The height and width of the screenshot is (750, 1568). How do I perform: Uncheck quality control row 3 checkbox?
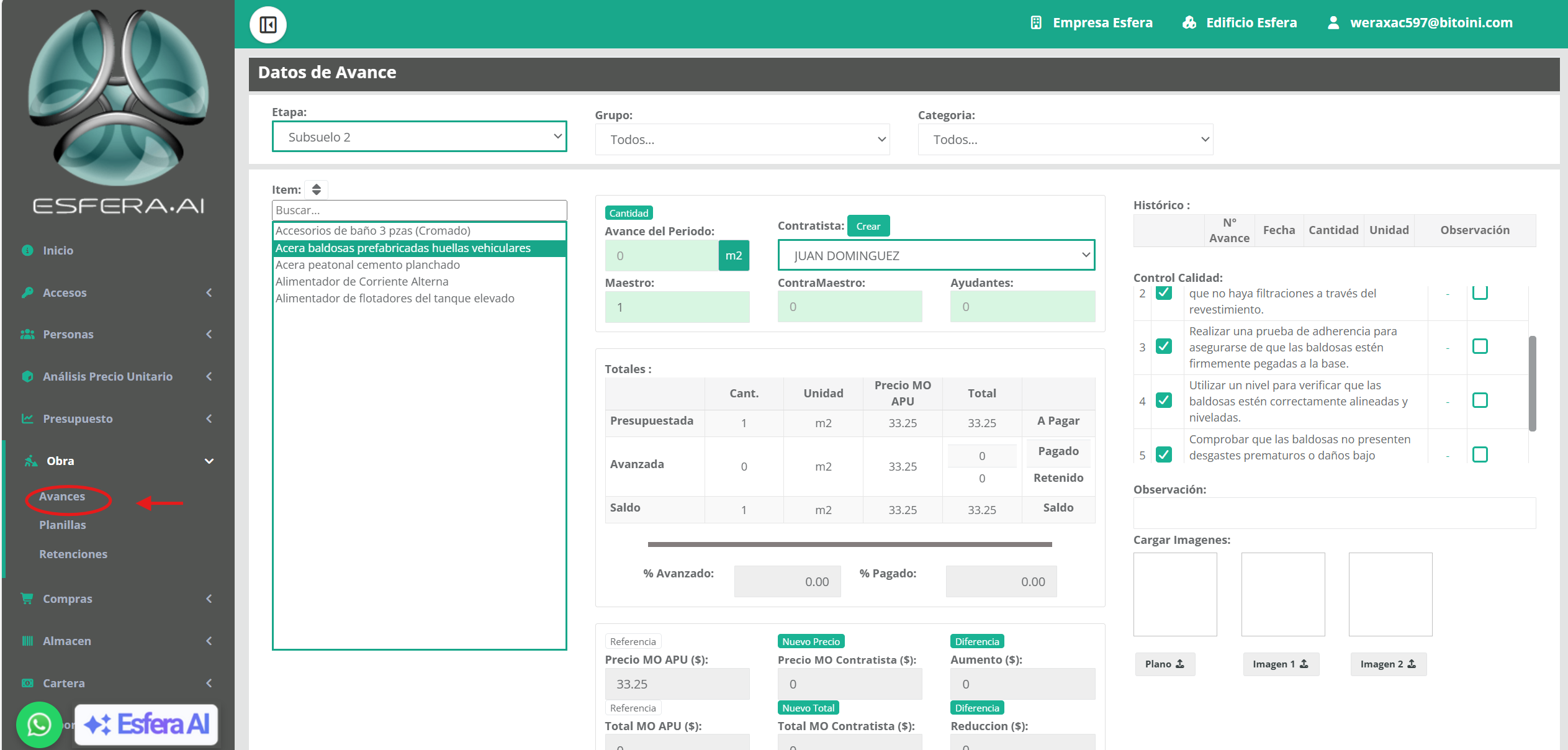(1164, 346)
